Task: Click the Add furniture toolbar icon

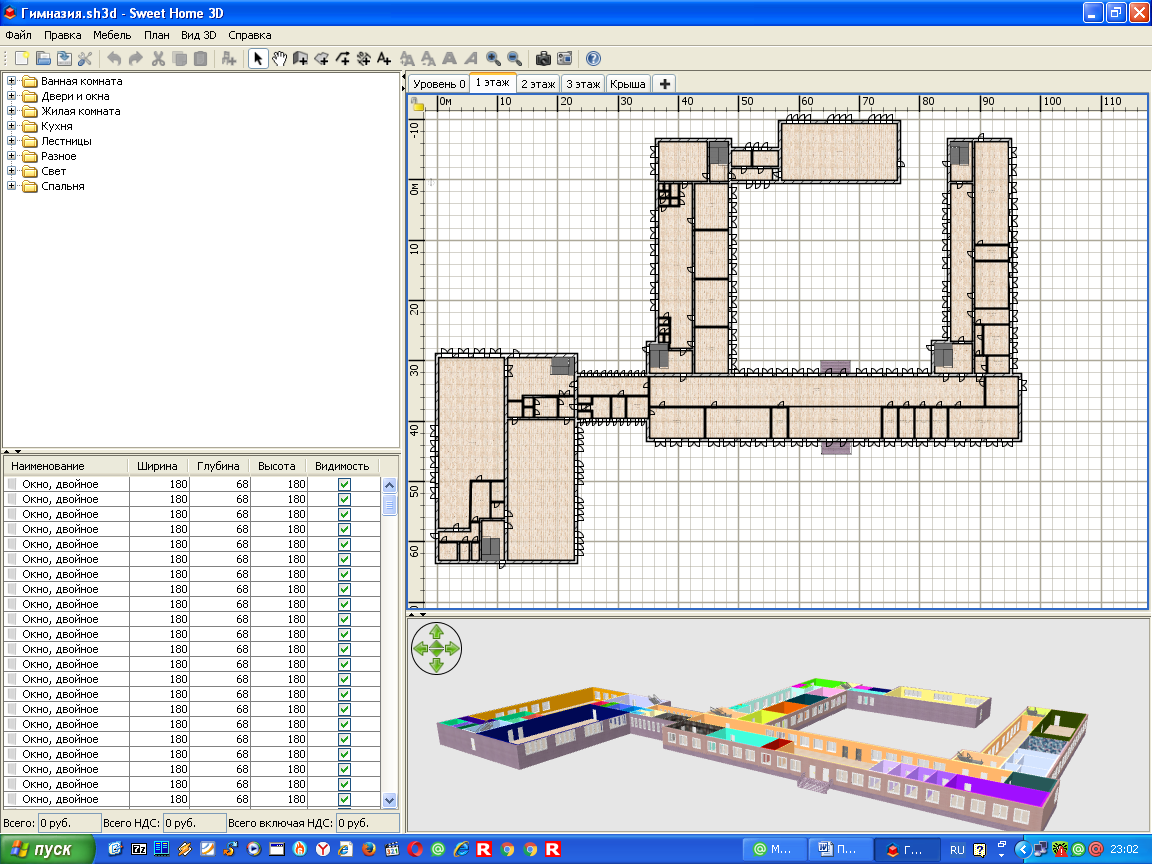Action: pos(228,59)
